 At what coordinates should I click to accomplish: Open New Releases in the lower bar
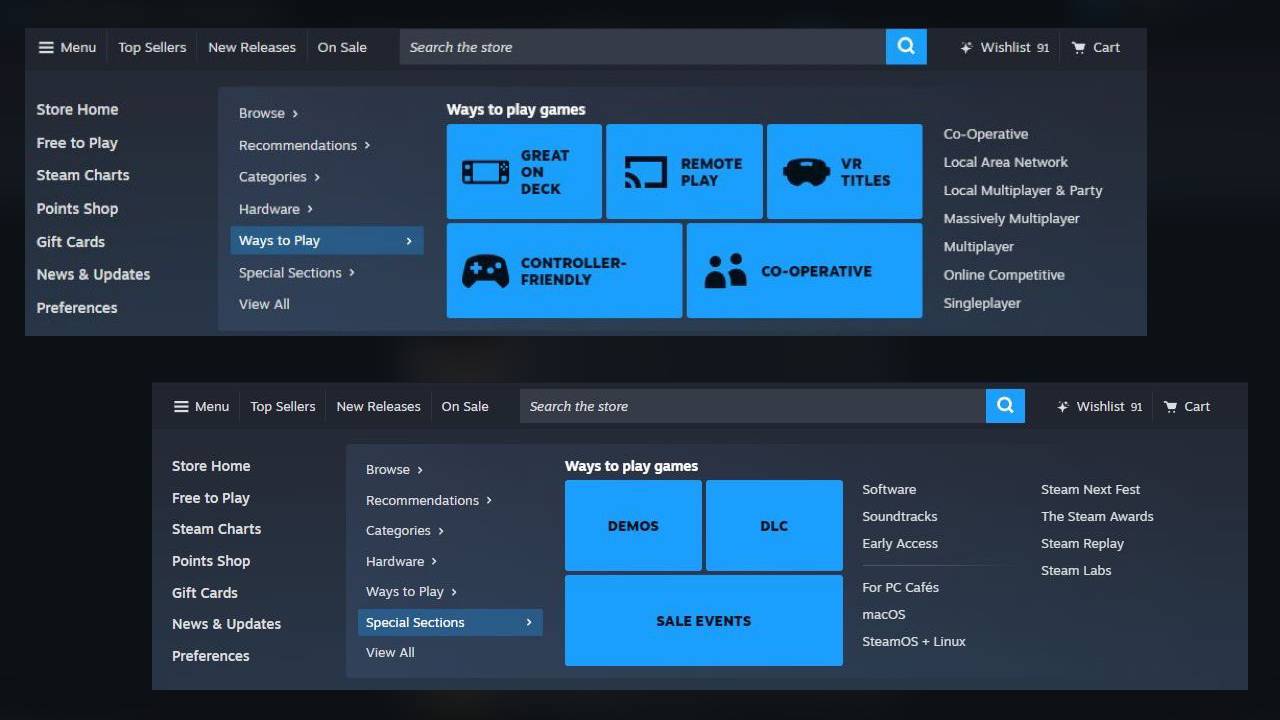tap(378, 406)
